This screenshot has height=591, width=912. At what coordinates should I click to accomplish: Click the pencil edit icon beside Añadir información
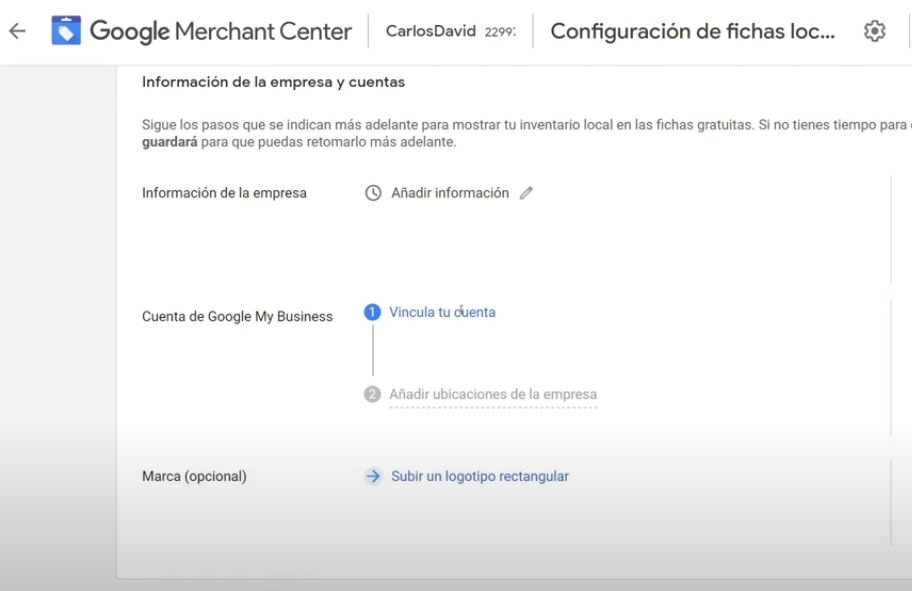(x=526, y=193)
